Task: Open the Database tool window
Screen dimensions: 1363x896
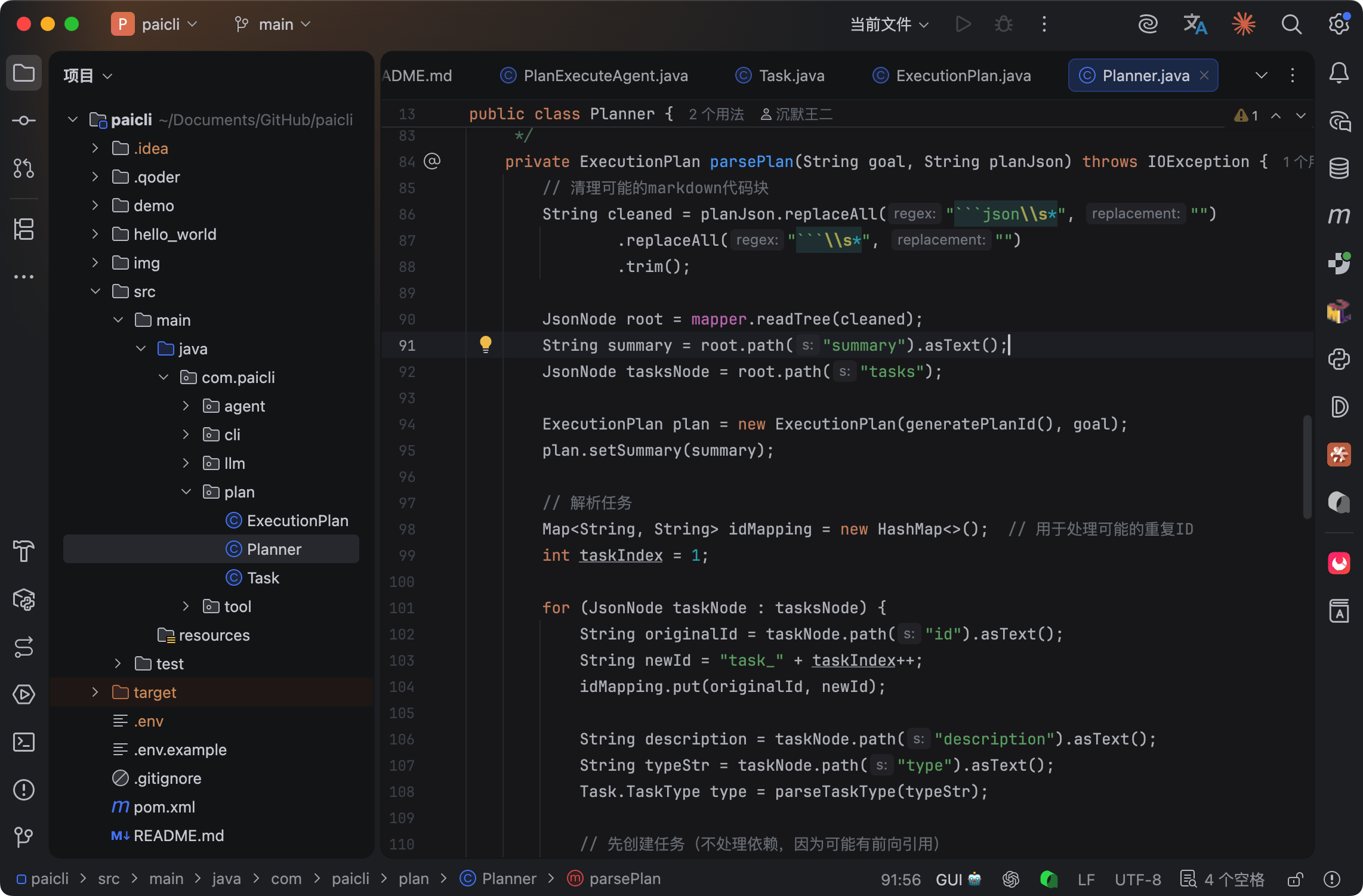Action: point(1339,169)
